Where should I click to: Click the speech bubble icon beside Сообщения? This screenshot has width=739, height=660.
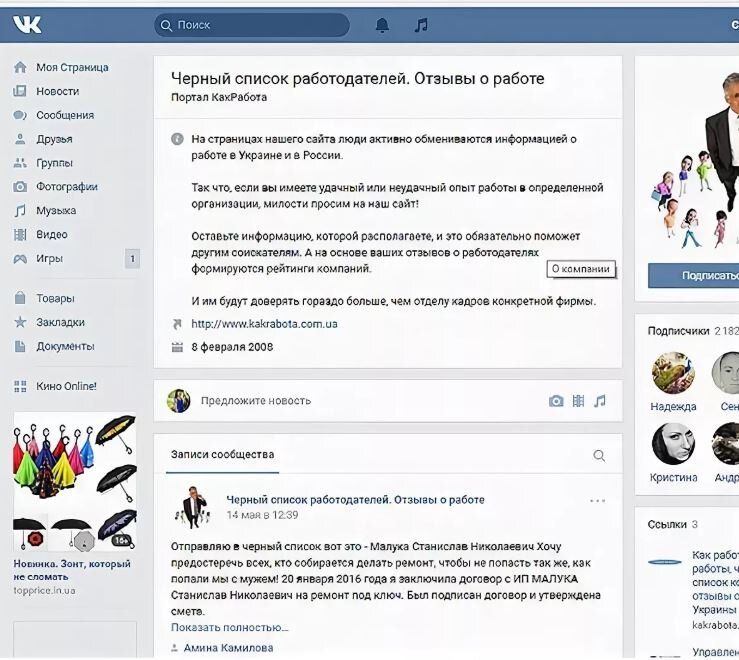click(20, 115)
